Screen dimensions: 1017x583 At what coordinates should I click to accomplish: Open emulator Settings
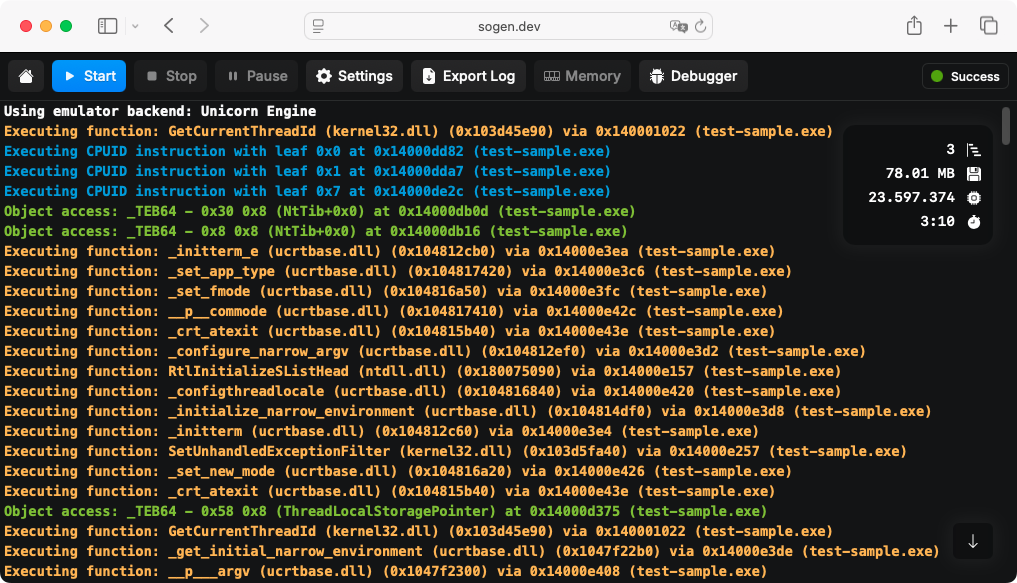coord(354,77)
